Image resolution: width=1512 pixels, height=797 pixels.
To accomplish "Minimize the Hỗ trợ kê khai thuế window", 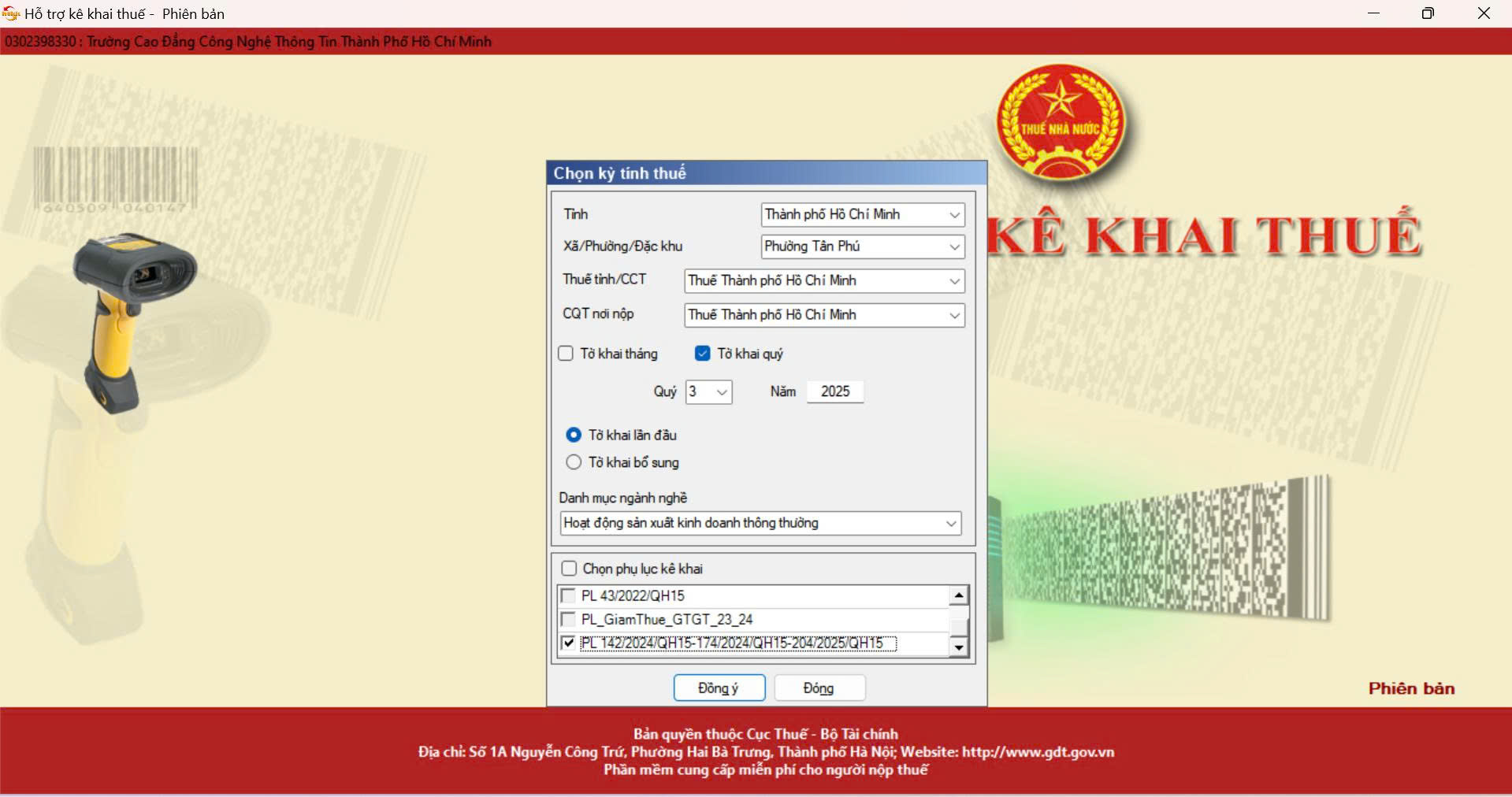I will (1373, 13).
